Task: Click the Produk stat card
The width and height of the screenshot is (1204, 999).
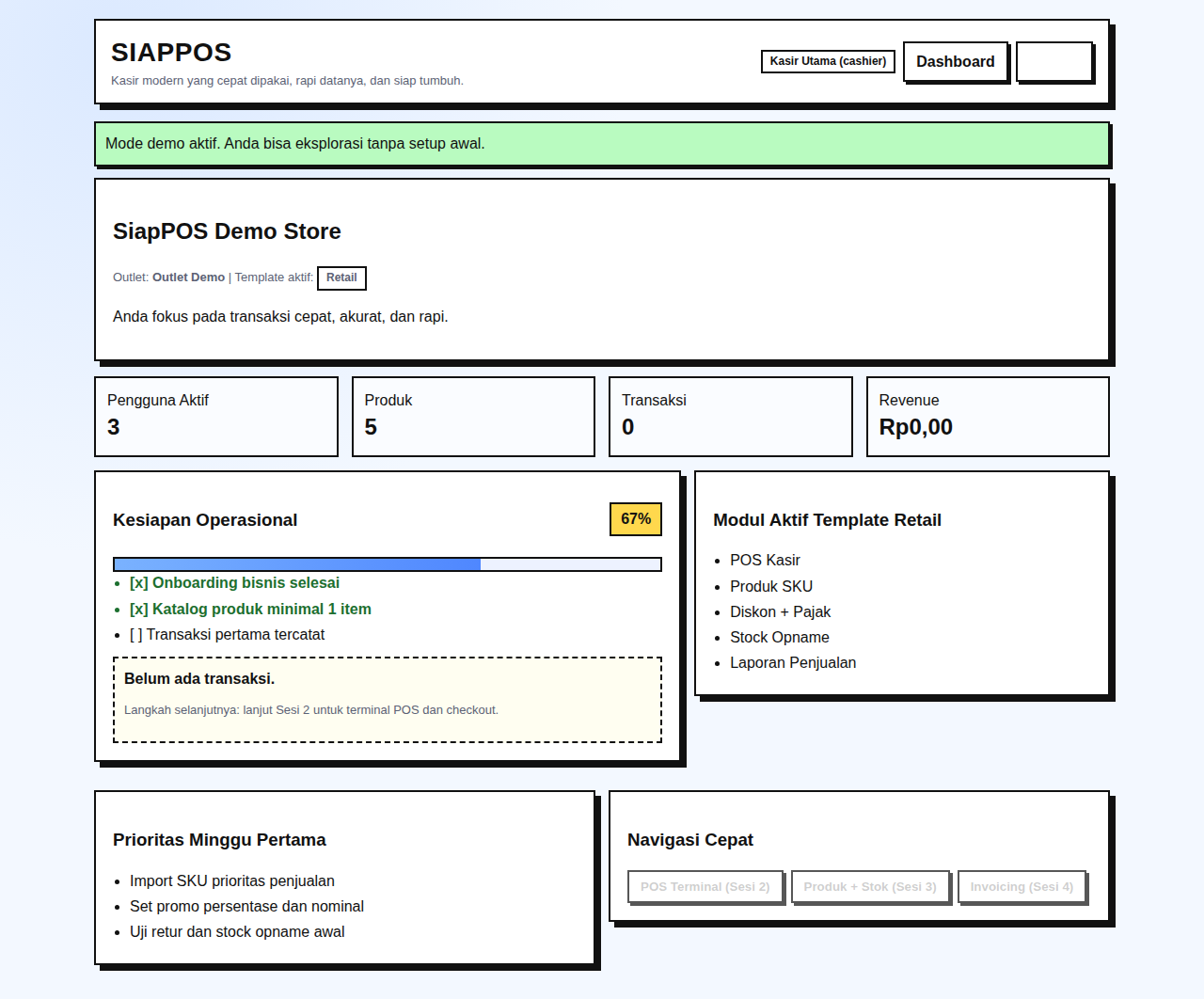Action: pos(473,417)
